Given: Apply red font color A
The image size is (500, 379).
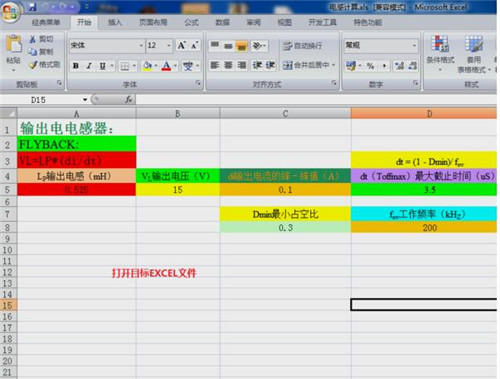Looking at the screenshot, I should pos(166,66).
